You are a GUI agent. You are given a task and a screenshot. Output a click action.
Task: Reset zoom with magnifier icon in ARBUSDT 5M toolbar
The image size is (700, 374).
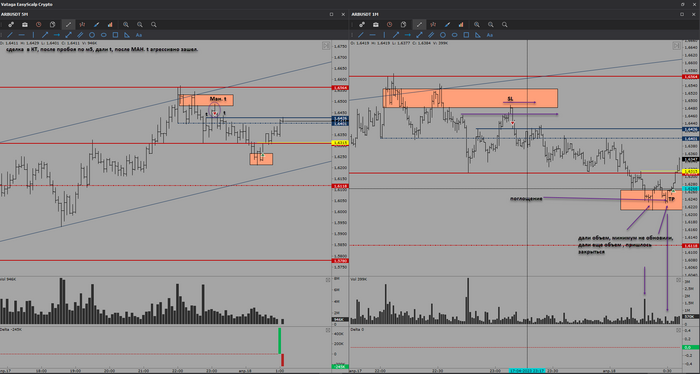(x=154, y=25)
